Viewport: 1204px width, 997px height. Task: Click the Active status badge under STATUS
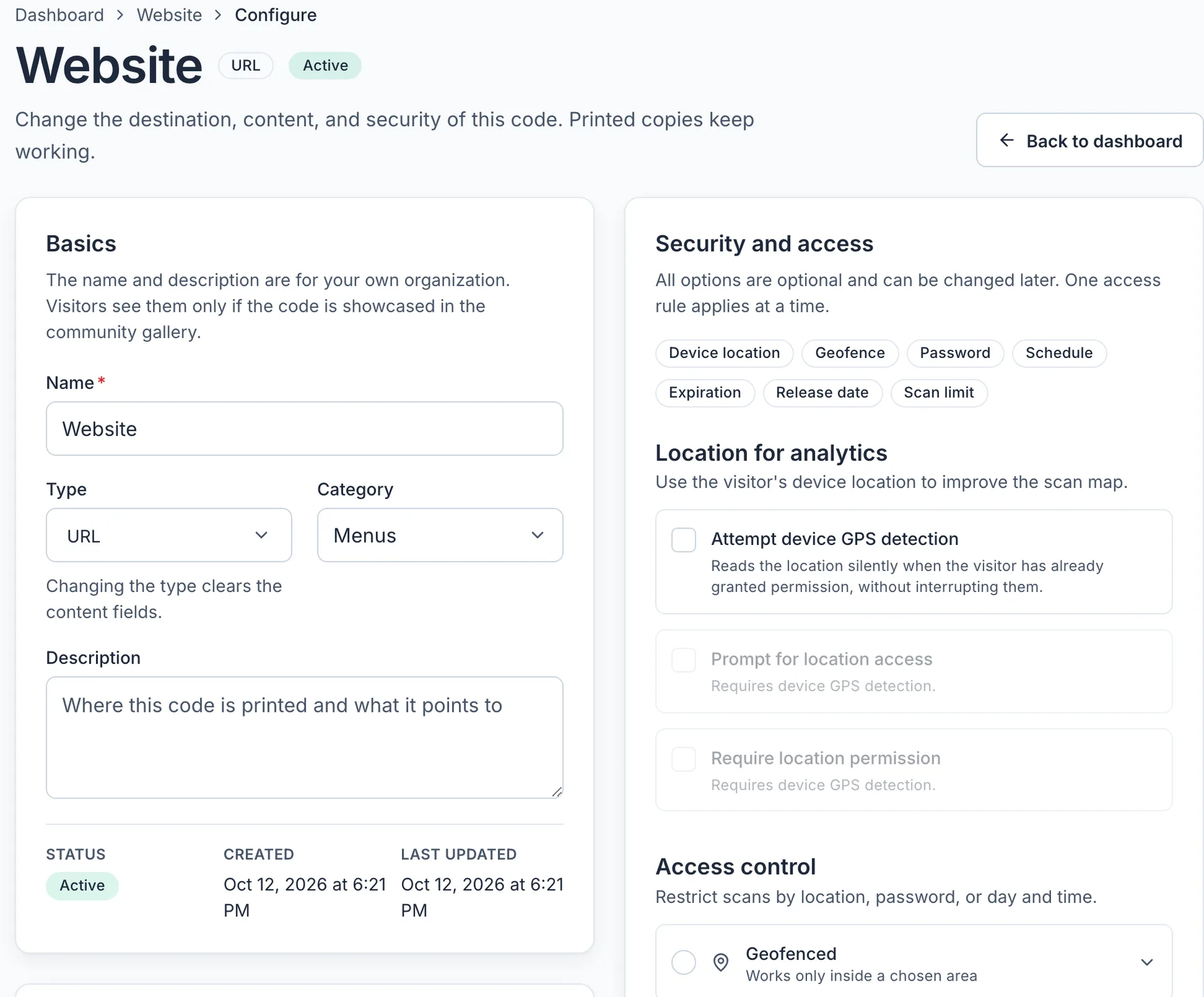(x=82, y=885)
